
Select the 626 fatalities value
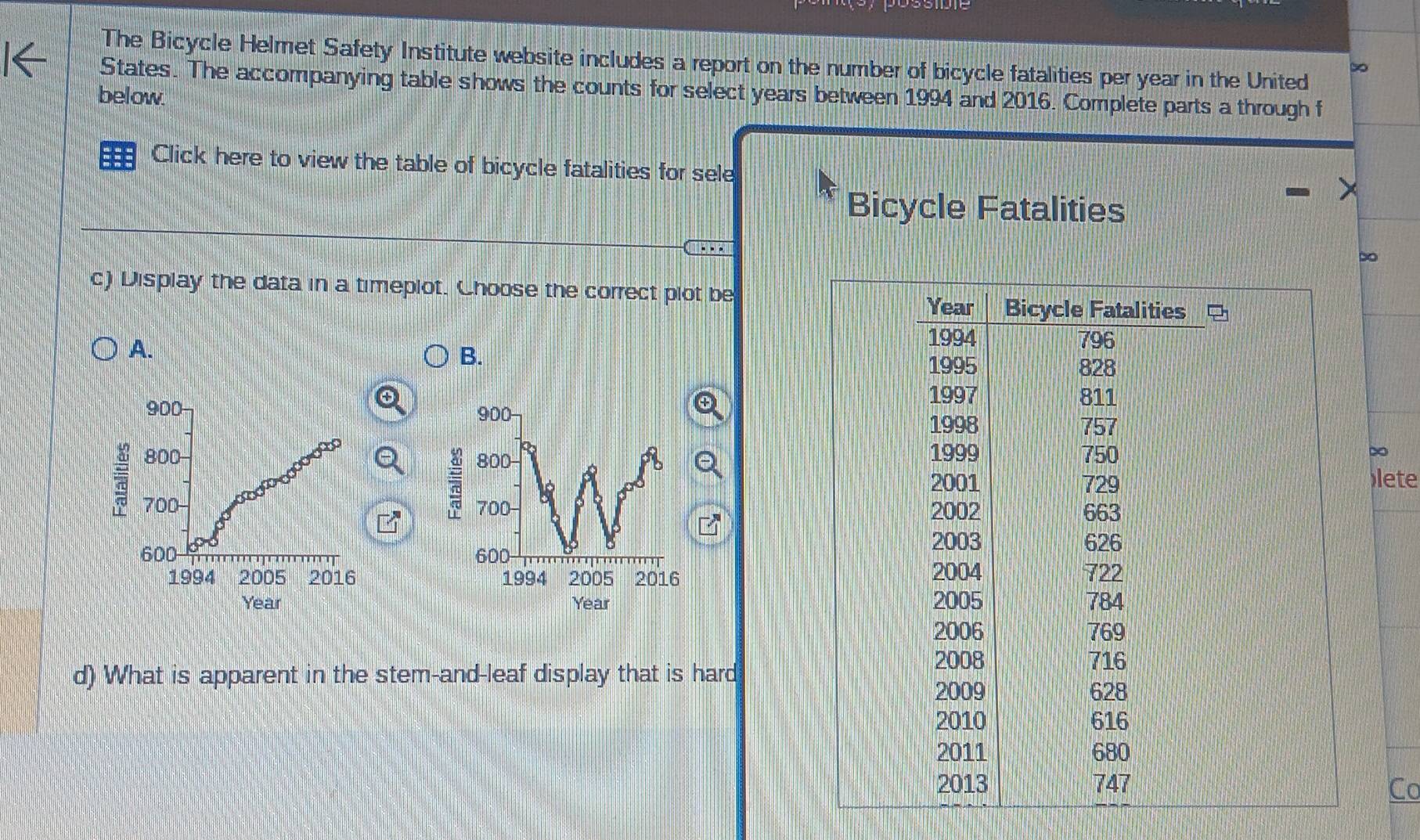coord(1103,543)
